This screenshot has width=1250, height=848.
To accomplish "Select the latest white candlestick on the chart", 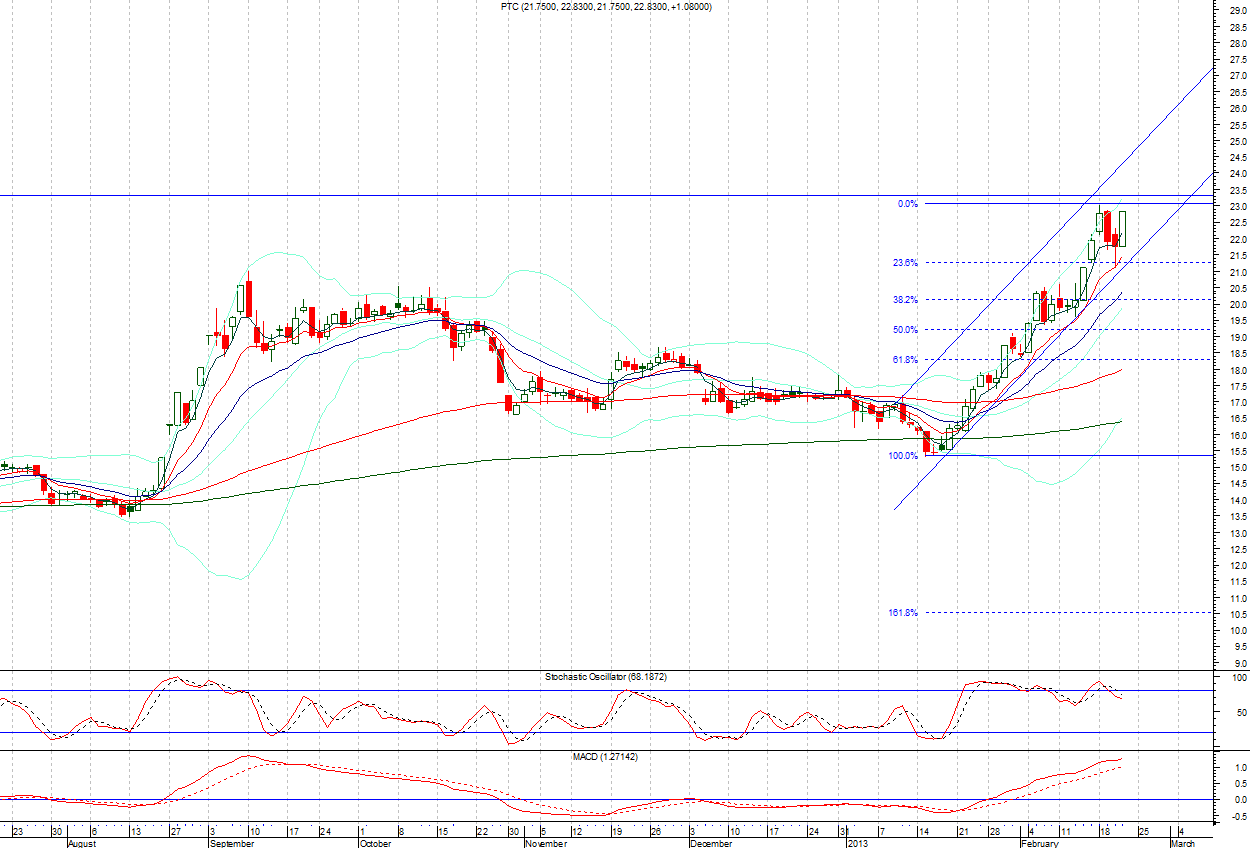I will (1123, 229).
